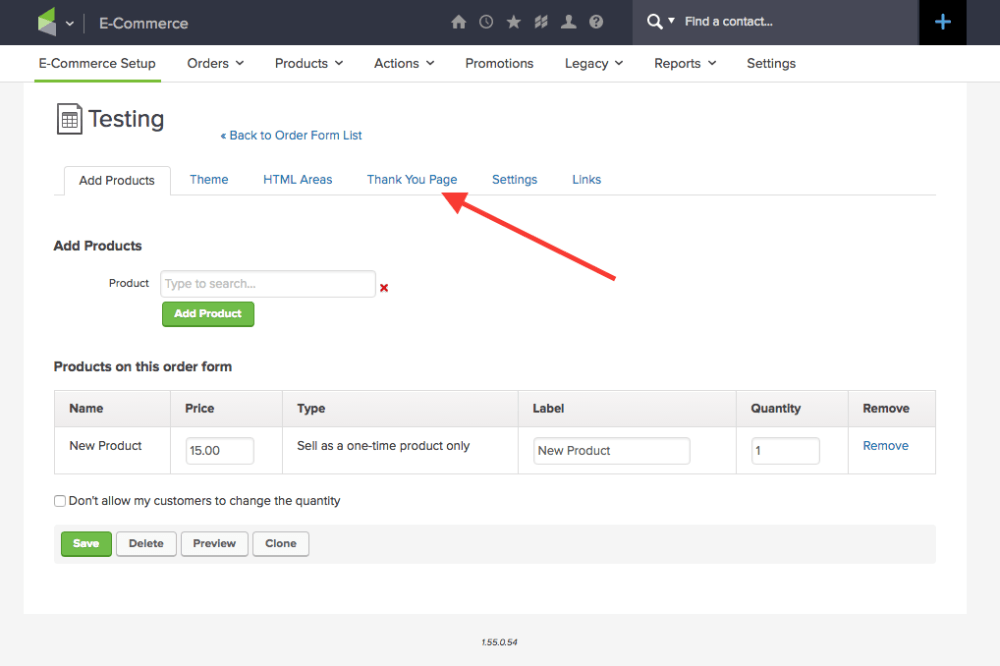This screenshot has width=1000, height=666.
Task: Toggle Don't allow customers to change quantity
Action: 60,501
